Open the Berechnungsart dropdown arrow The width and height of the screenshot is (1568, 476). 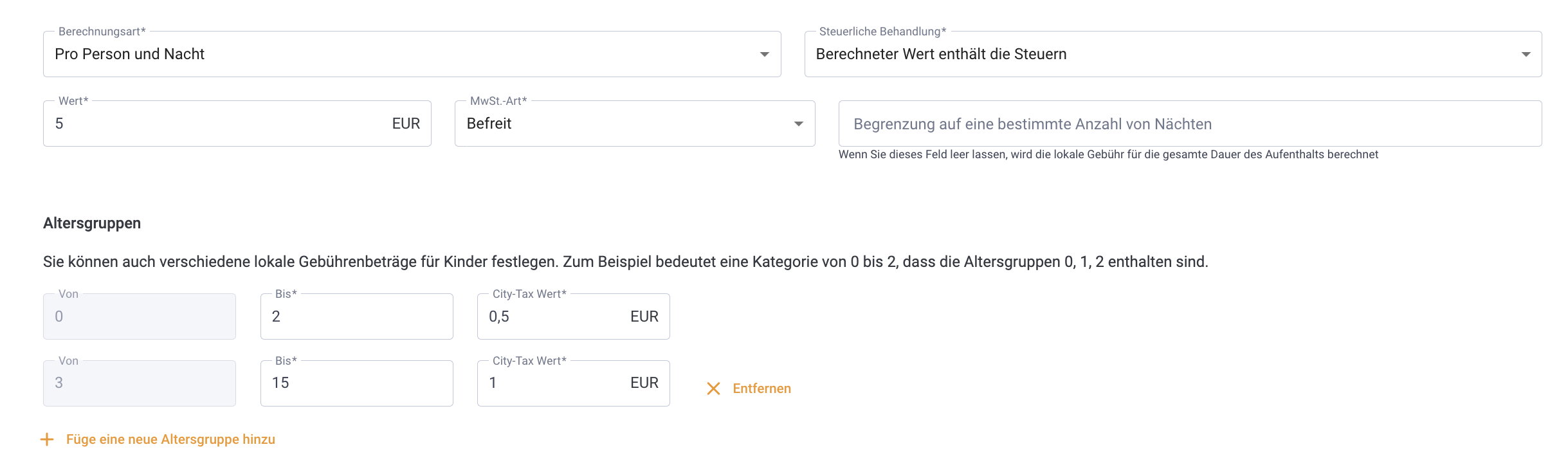click(764, 55)
